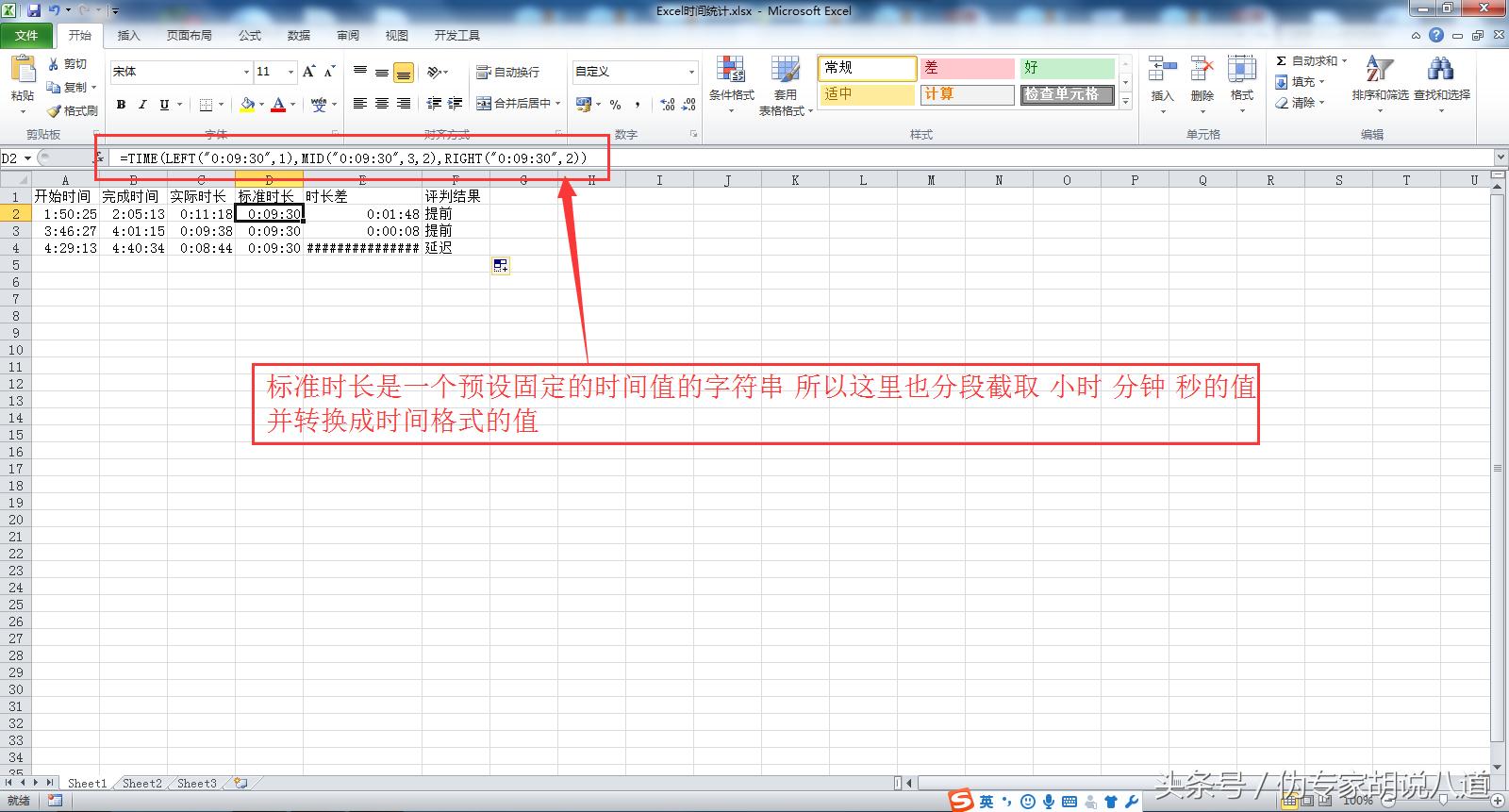Open Excel help with the question mark icon
The image size is (1509, 812).
1435,35
